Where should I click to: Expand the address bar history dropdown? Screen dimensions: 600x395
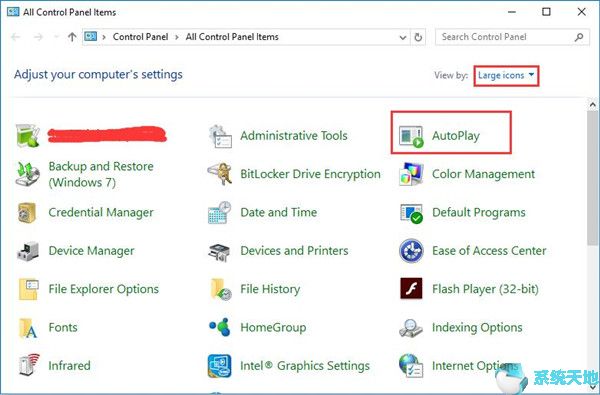click(403, 37)
